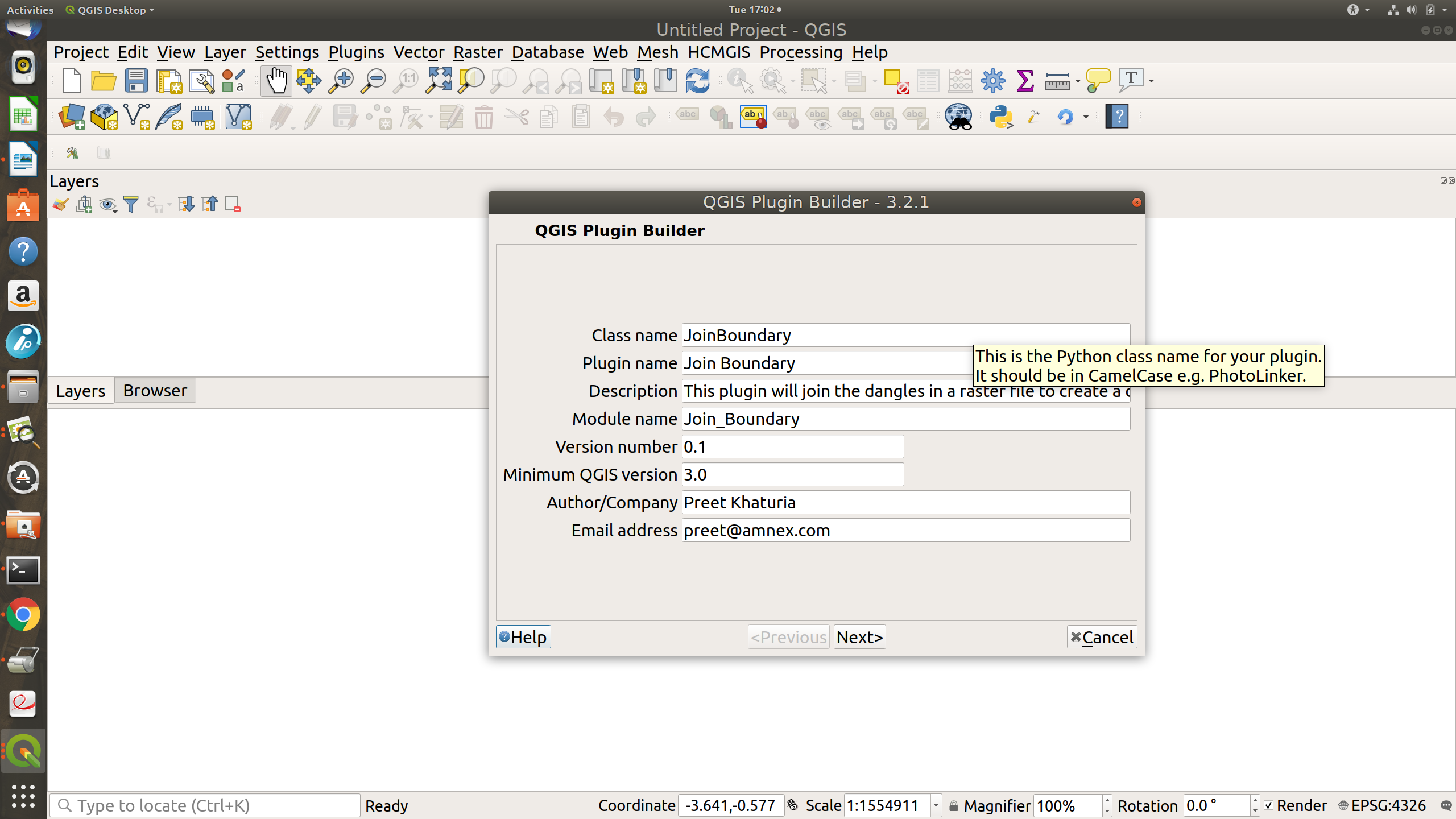Expand the Rotation value stepper

pos(1254,805)
